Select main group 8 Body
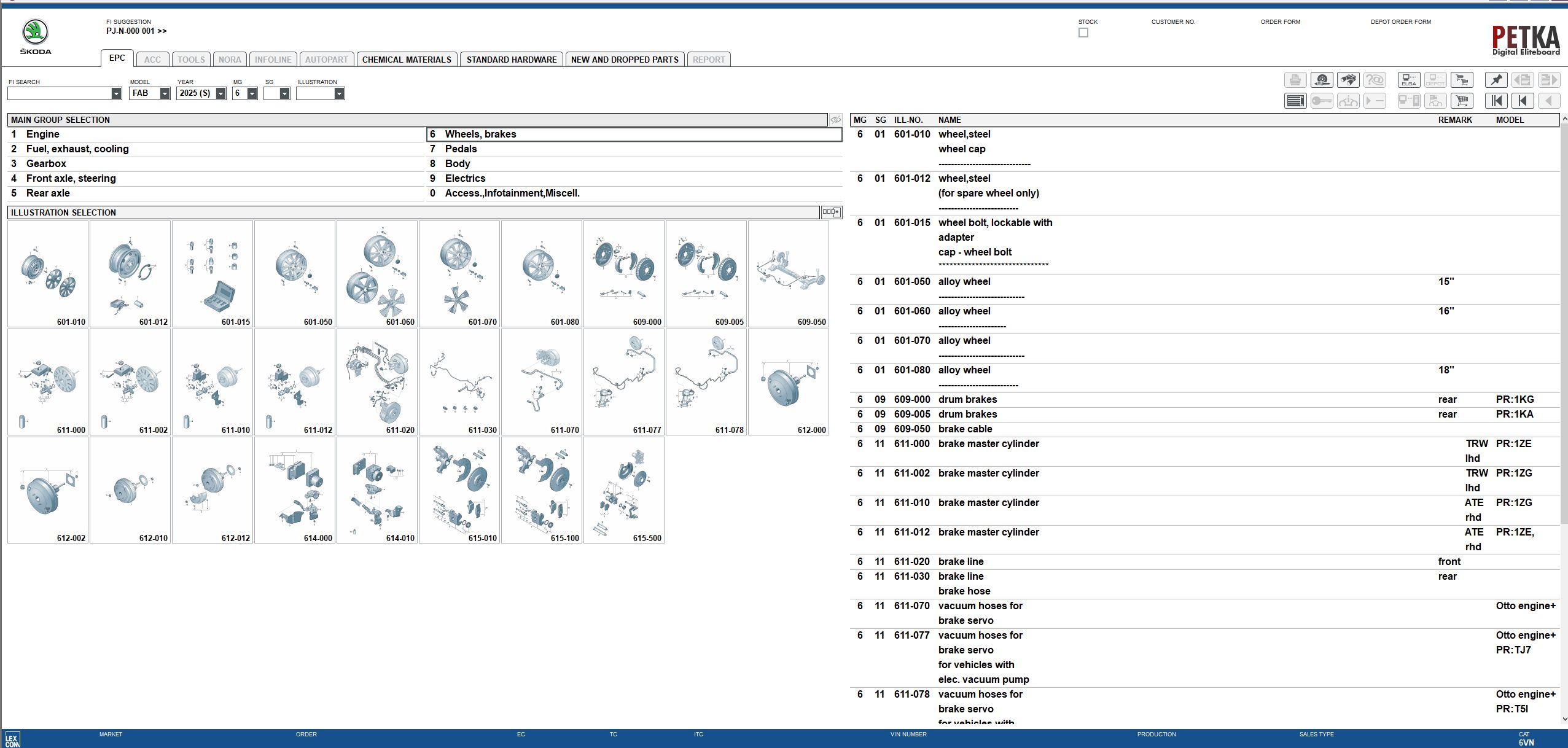The image size is (1568, 748). point(634,164)
